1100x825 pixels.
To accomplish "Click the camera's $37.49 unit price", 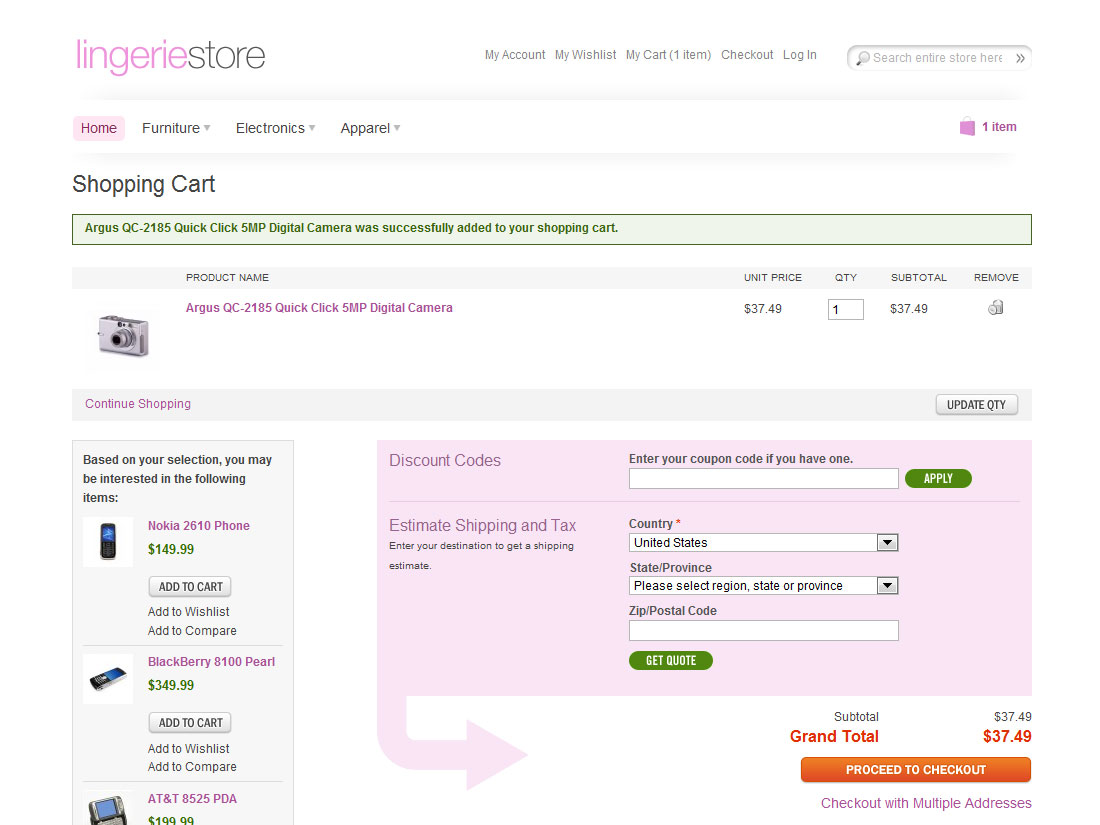I will (x=763, y=309).
